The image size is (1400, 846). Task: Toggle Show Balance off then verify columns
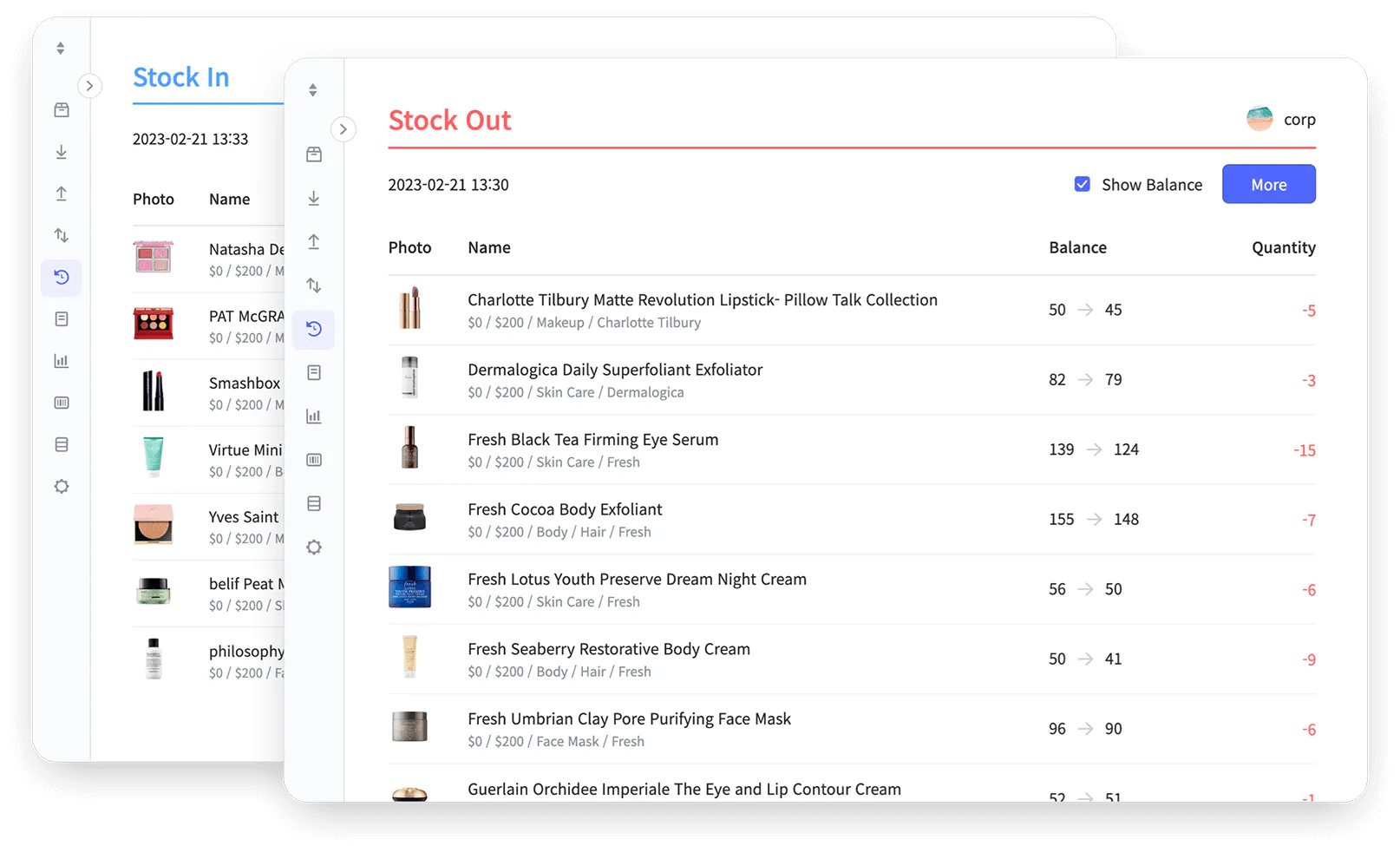click(1082, 184)
